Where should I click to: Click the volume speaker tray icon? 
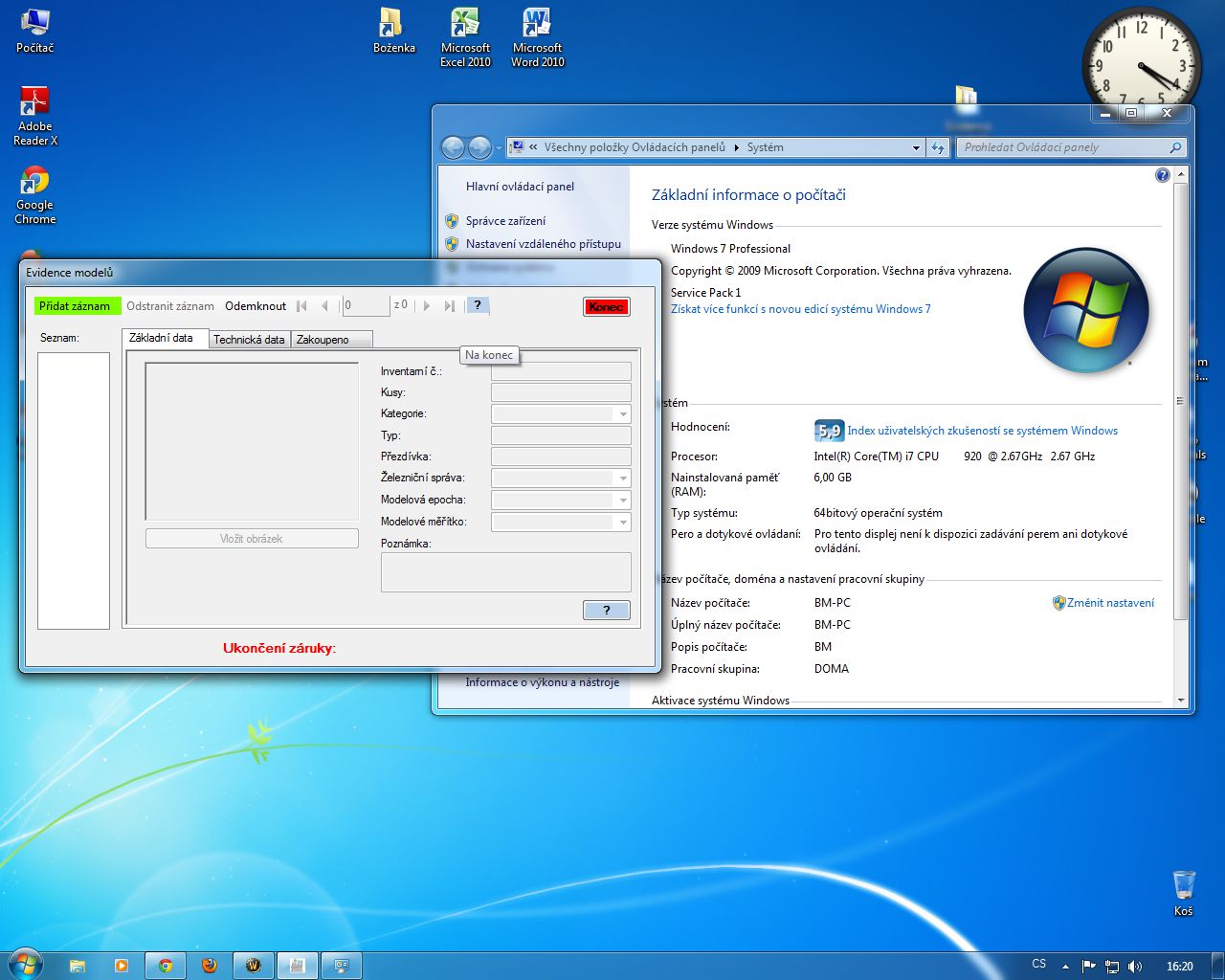1135,966
